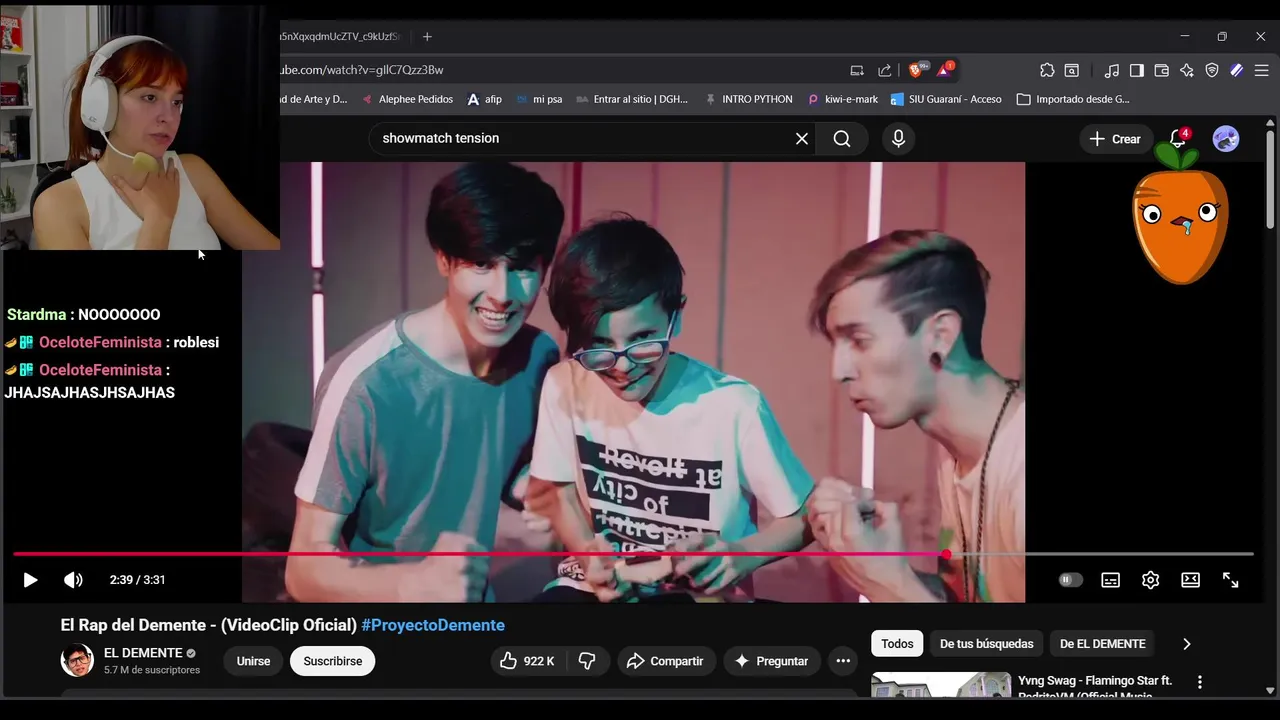Click the progress bar scrubber knob
The width and height of the screenshot is (1280, 720).
point(946,554)
